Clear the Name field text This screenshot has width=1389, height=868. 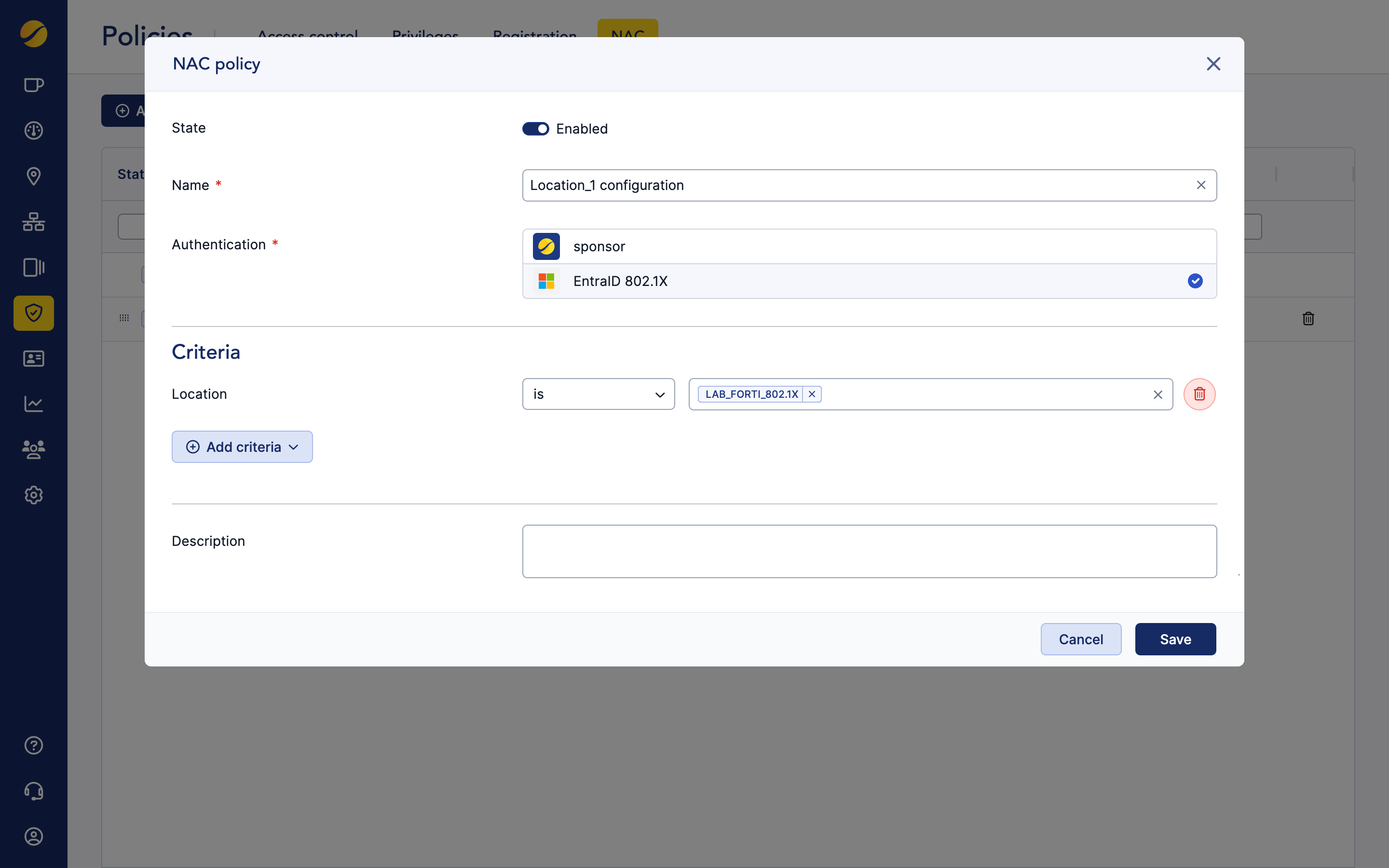(x=1201, y=186)
